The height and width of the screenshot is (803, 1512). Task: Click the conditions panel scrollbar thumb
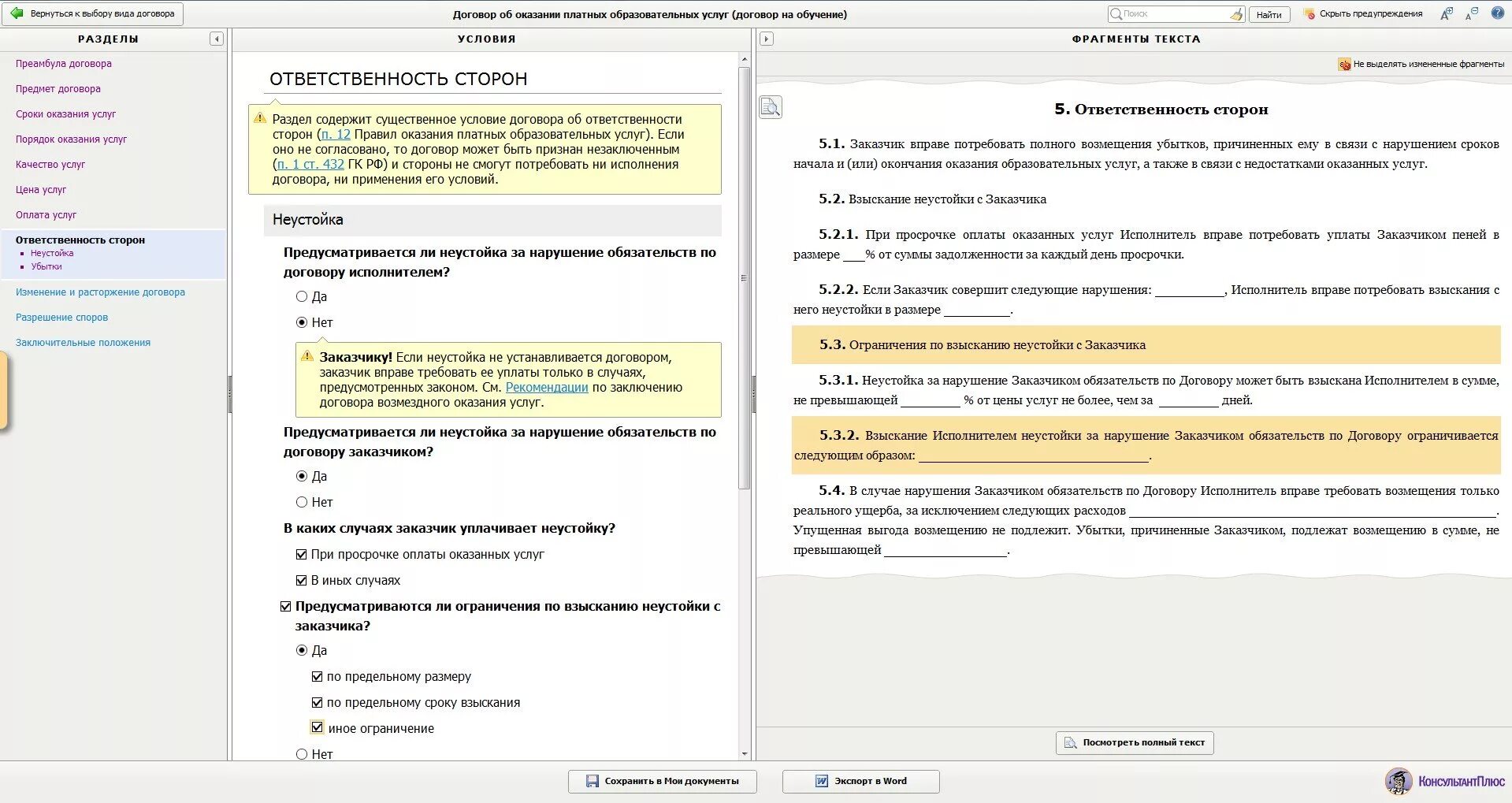point(744,277)
